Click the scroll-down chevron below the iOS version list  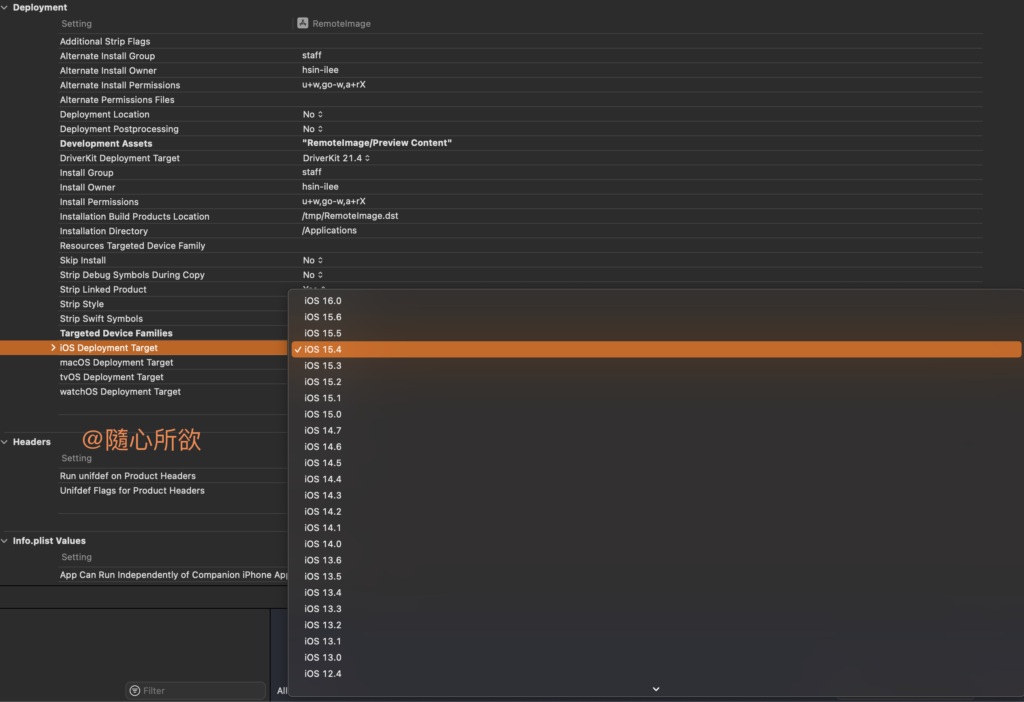point(656,689)
